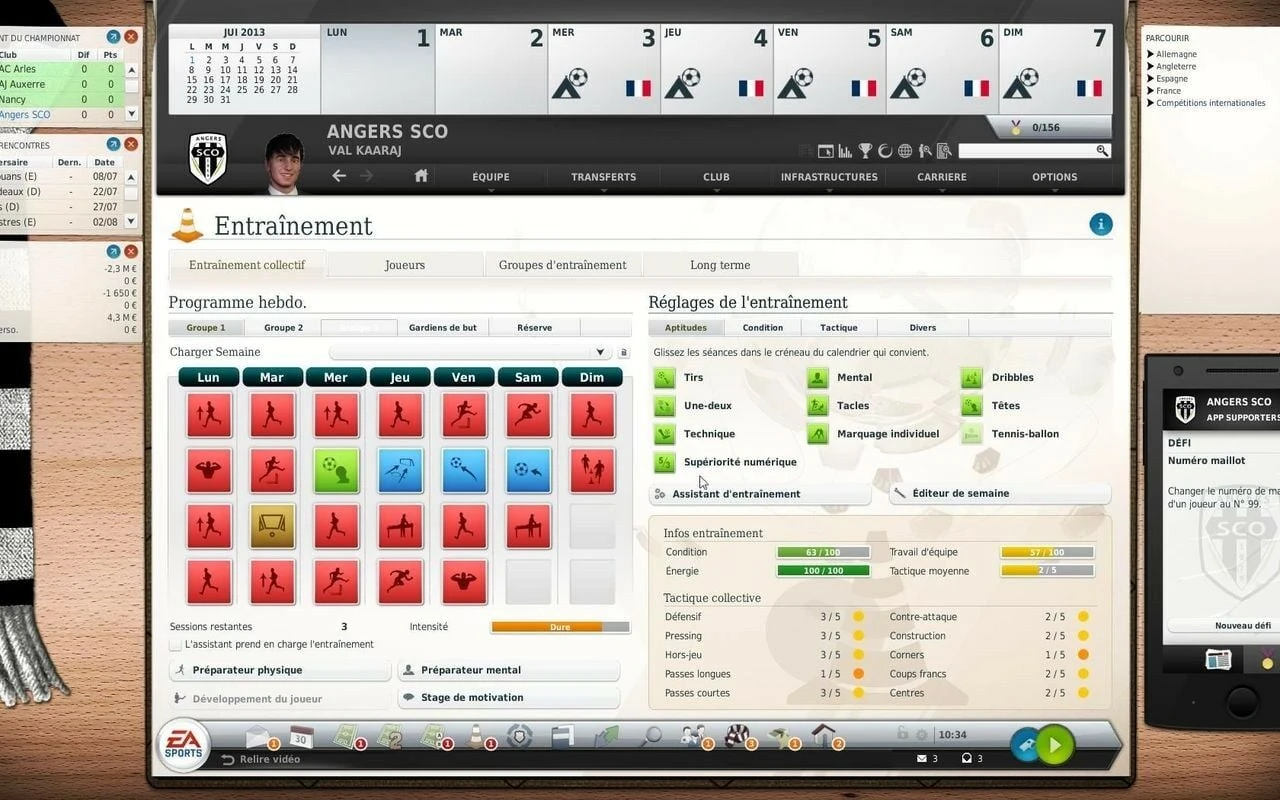This screenshot has width=1280, height=800.
Task: Adjust the Intensité slider marked 'Dure'
Action: (x=558, y=627)
